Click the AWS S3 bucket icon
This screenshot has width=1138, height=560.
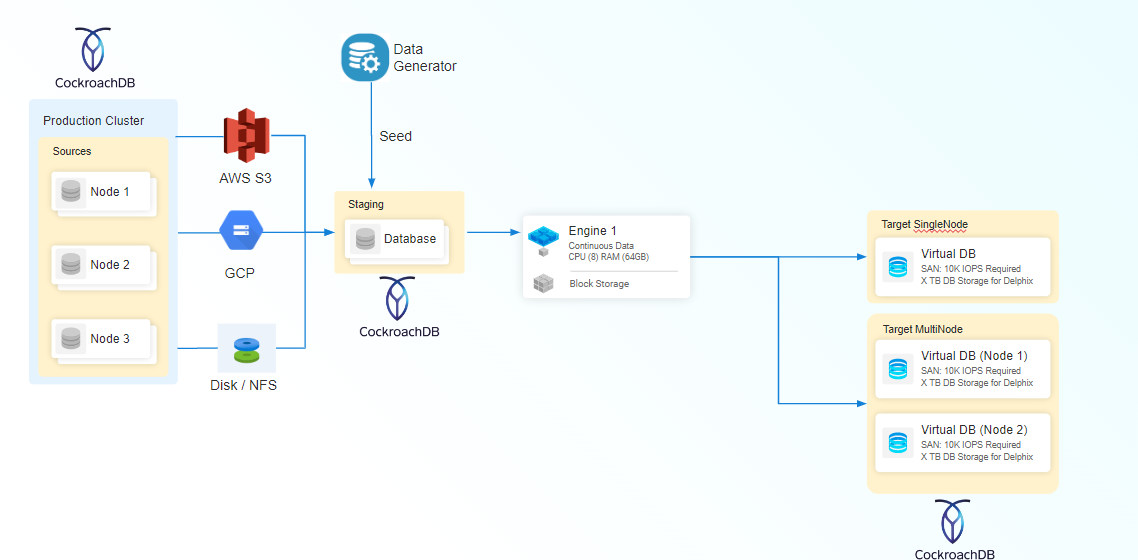click(x=246, y=135)
